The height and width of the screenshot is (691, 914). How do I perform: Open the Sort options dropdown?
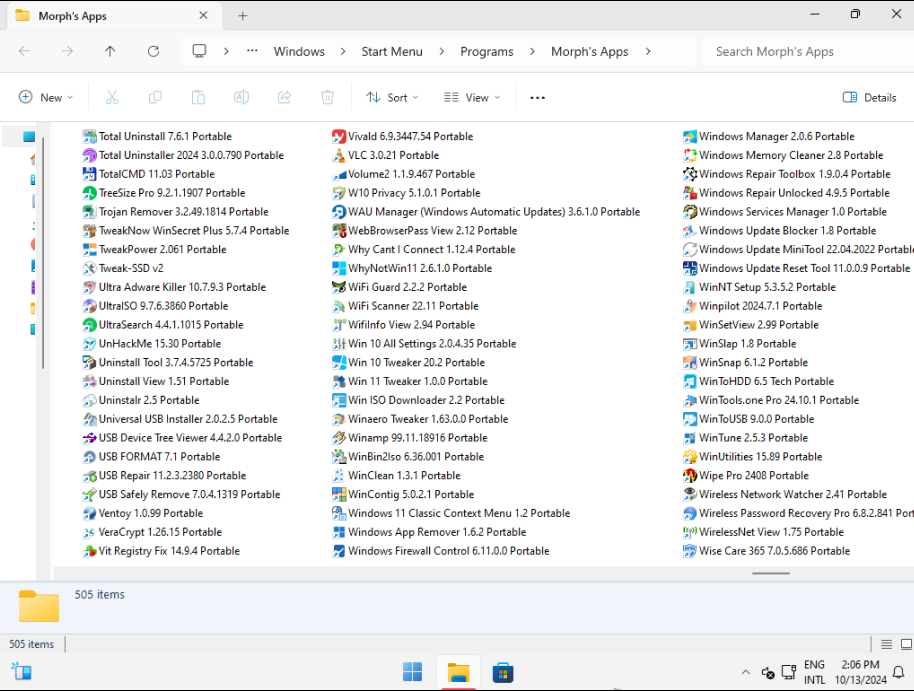click(x=392, y=97)
